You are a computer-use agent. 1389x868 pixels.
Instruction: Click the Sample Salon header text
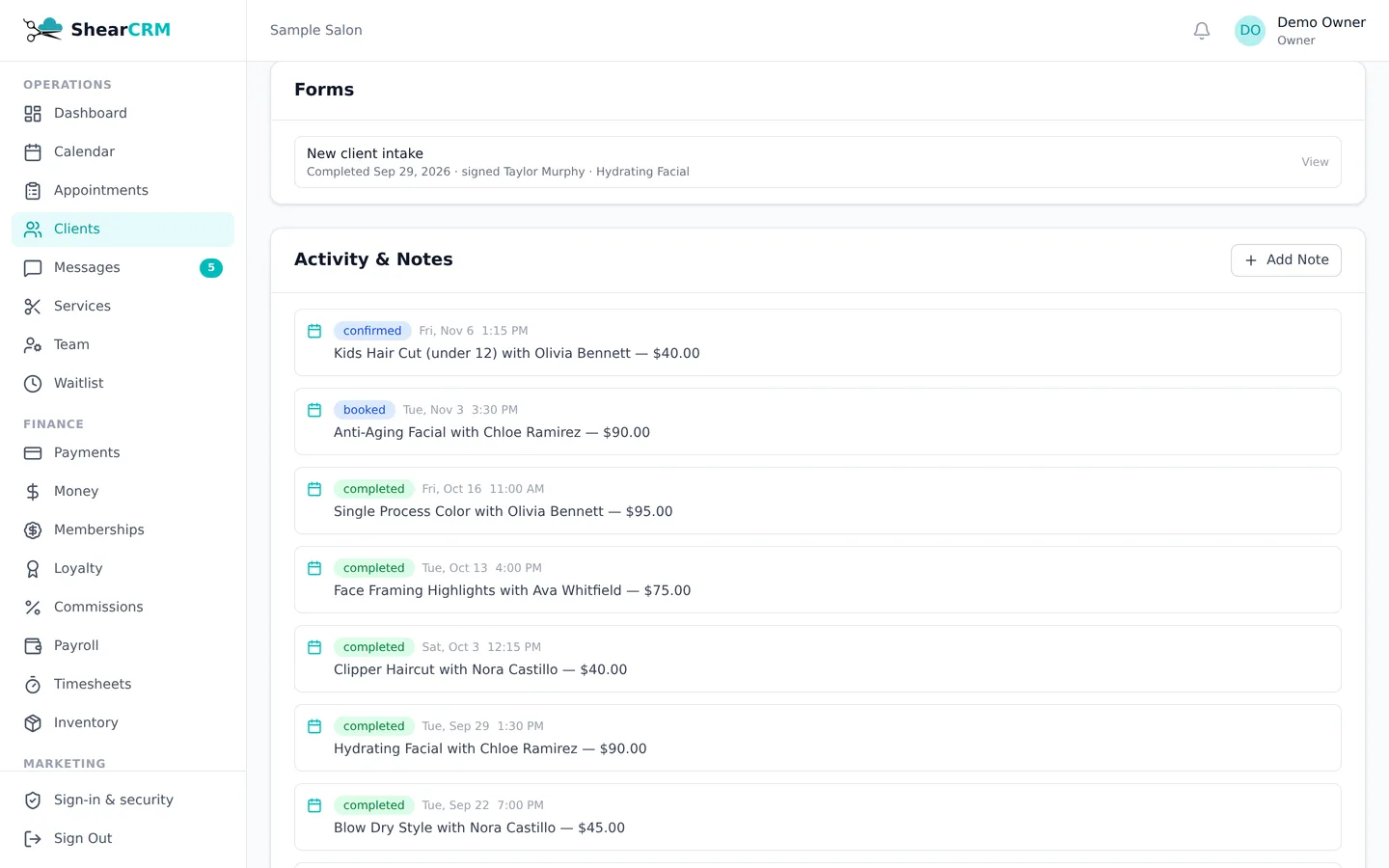(316, 31)
